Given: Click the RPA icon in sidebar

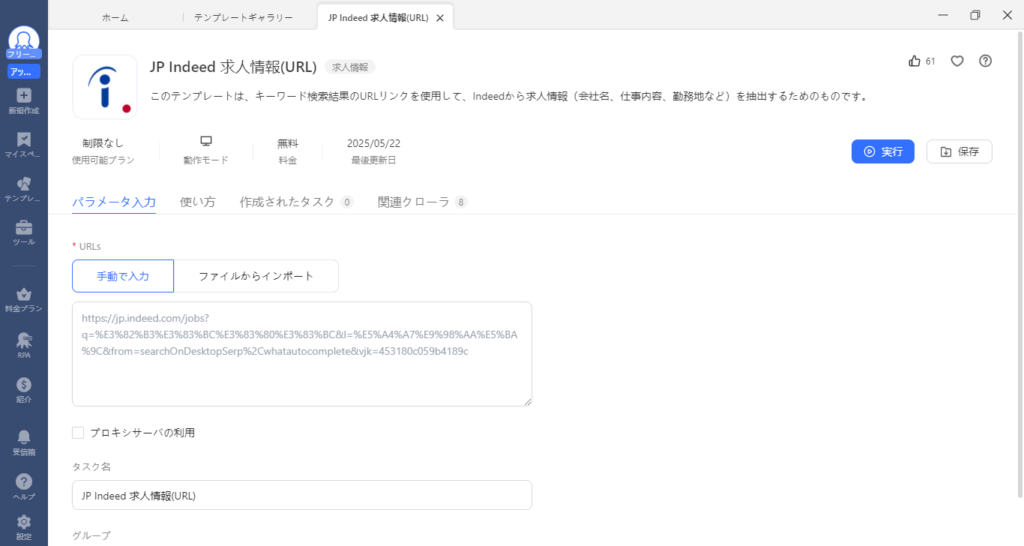Looking at the screenshot, I should (24, 340).
